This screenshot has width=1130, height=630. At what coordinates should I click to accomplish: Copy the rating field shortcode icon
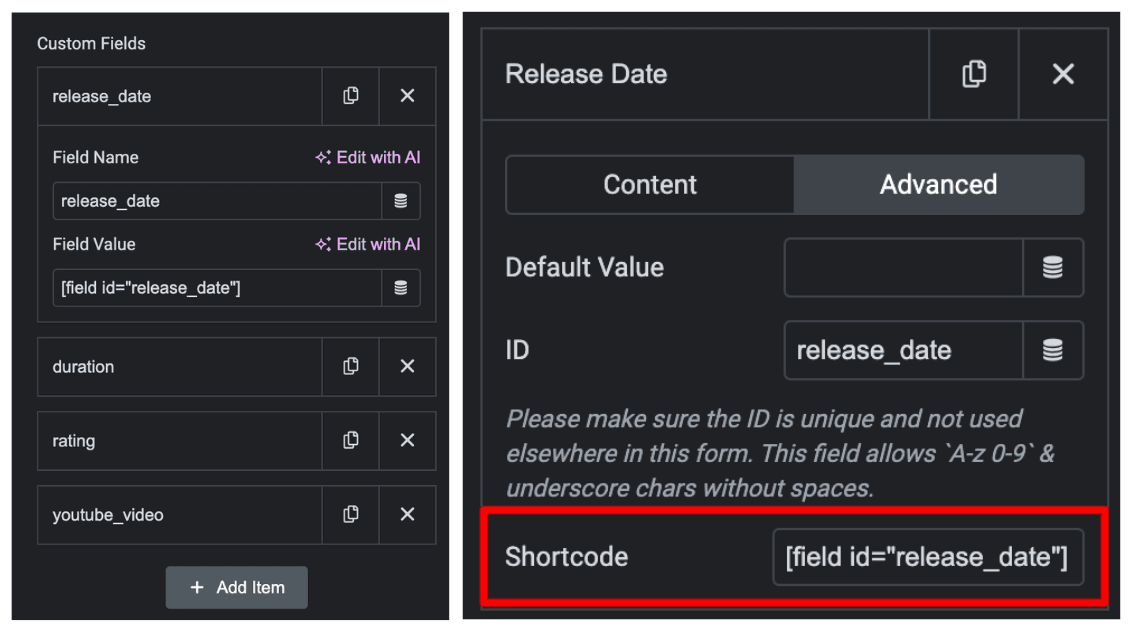pyautogui.click(x=350, y=441)
